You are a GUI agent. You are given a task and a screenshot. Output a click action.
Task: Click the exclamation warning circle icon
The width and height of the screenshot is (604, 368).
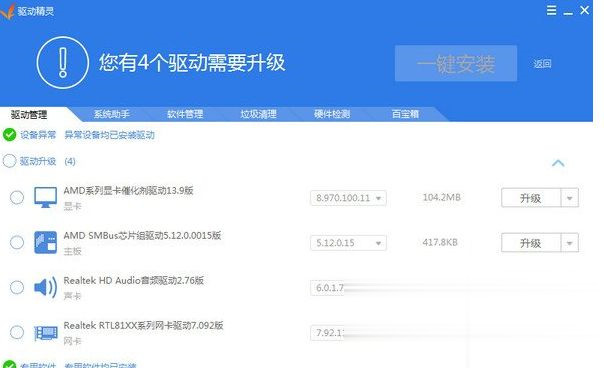tap(63, 62)
